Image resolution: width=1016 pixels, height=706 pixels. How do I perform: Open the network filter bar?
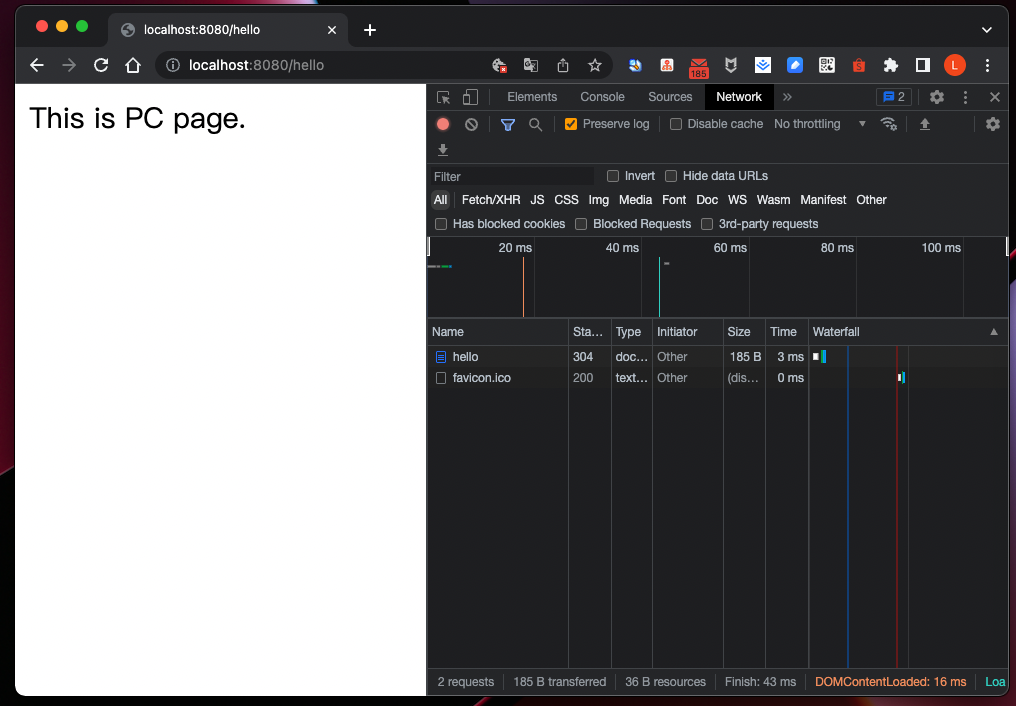(507, 124)
